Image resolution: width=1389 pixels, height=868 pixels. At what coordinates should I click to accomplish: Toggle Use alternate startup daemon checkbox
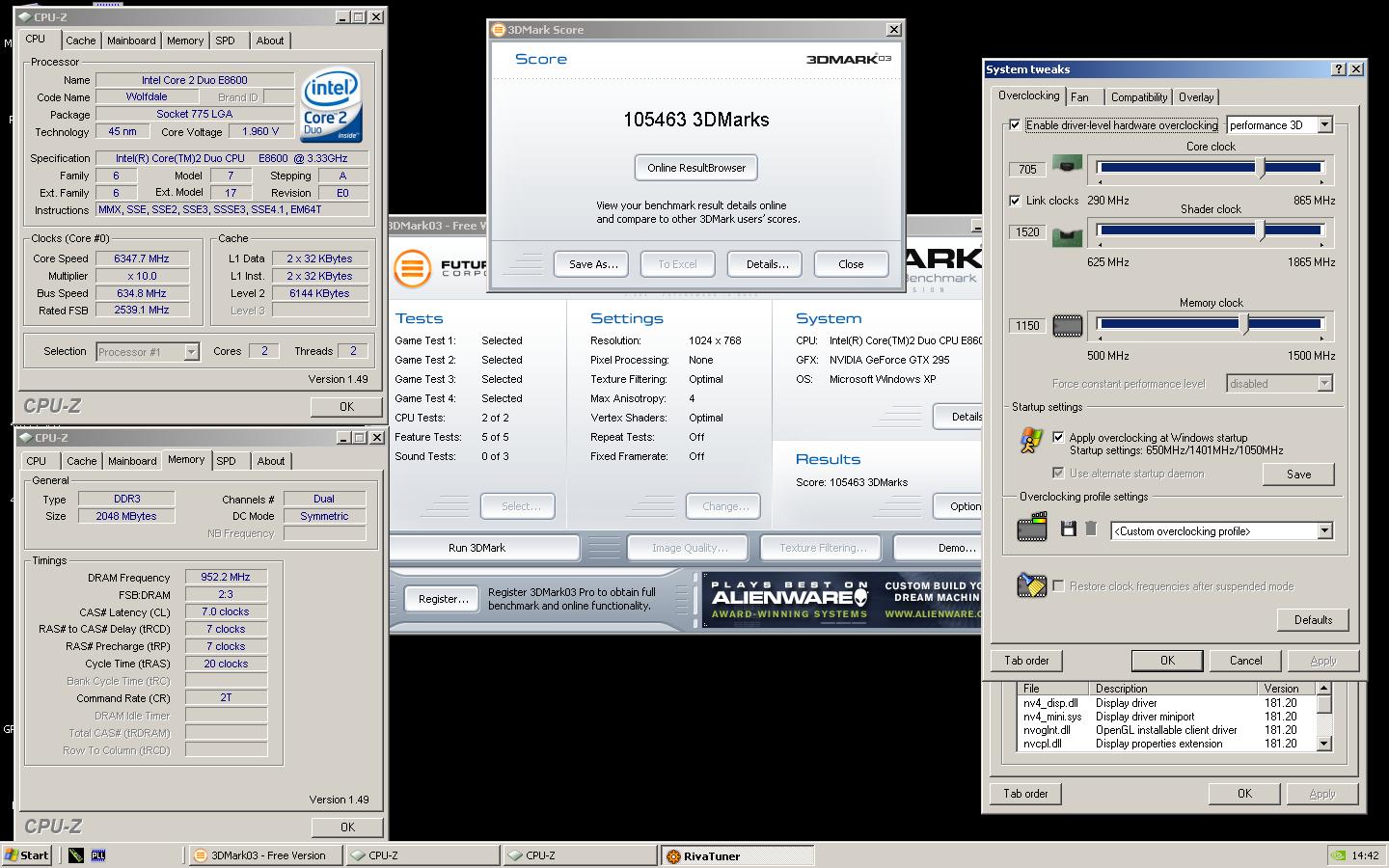(1059, 474)
